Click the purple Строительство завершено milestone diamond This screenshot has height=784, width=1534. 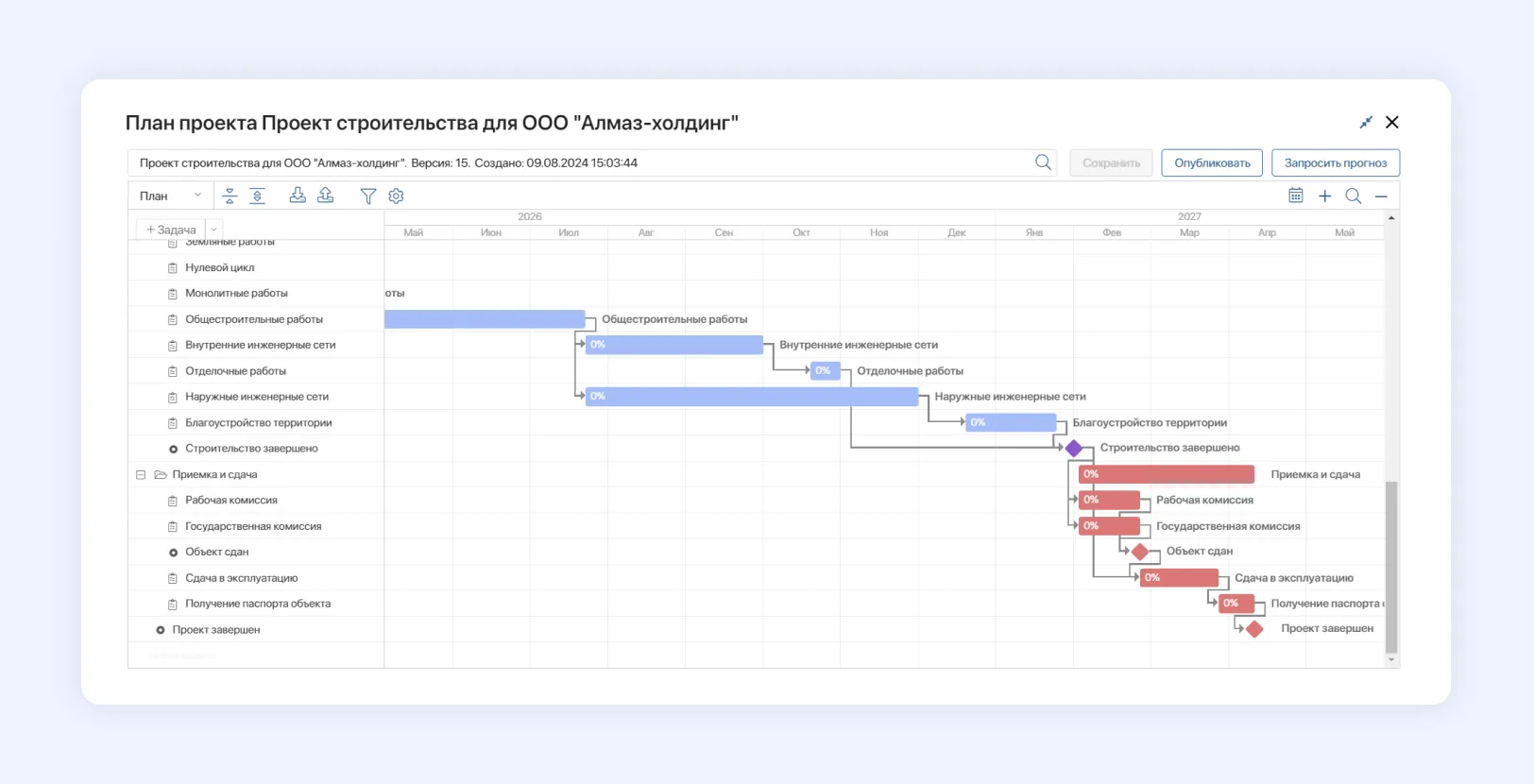coord(1074,449)
